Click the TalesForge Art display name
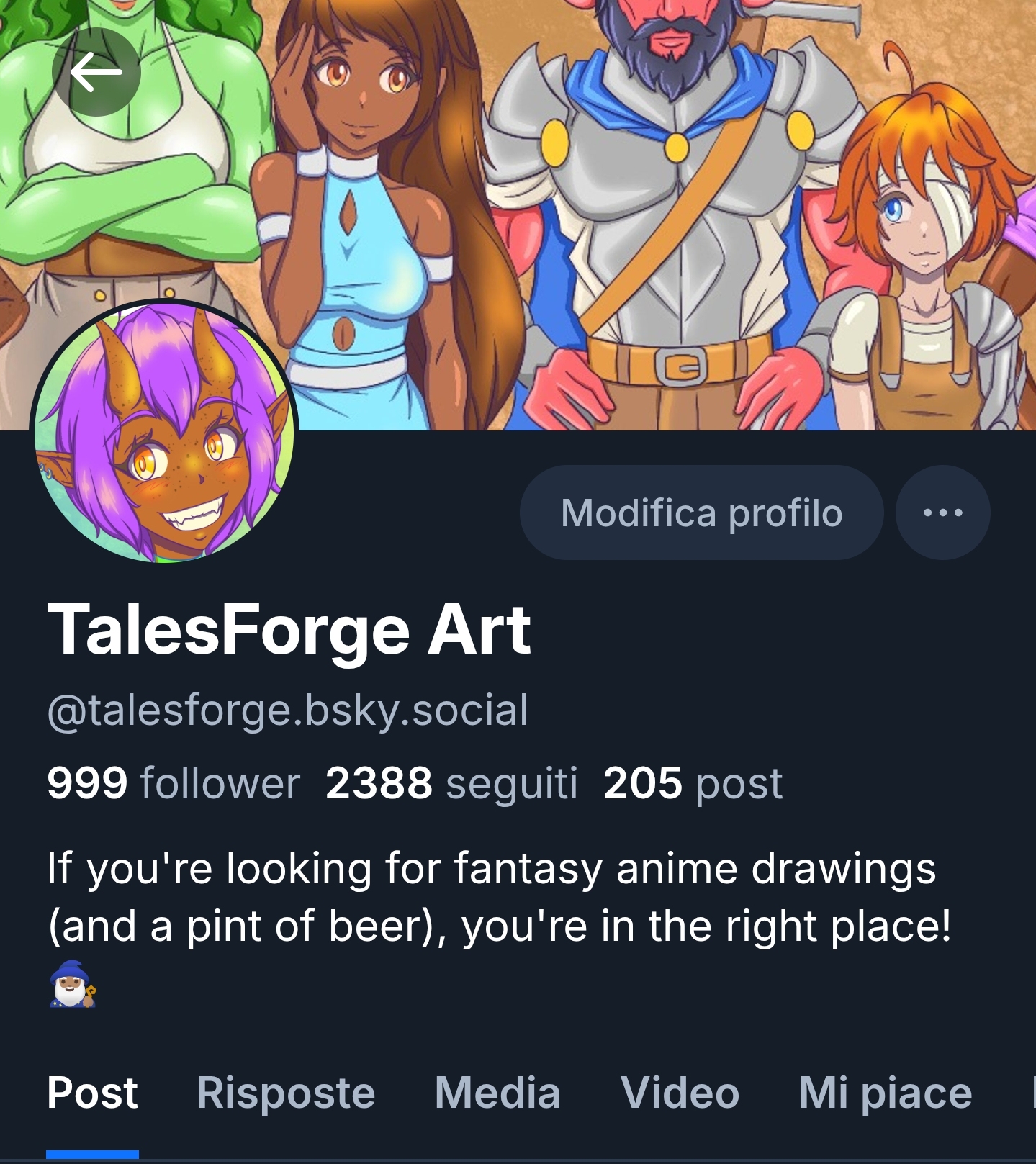The width and height of the screenshot is (1036, 1164). click(x=289, y=630)
